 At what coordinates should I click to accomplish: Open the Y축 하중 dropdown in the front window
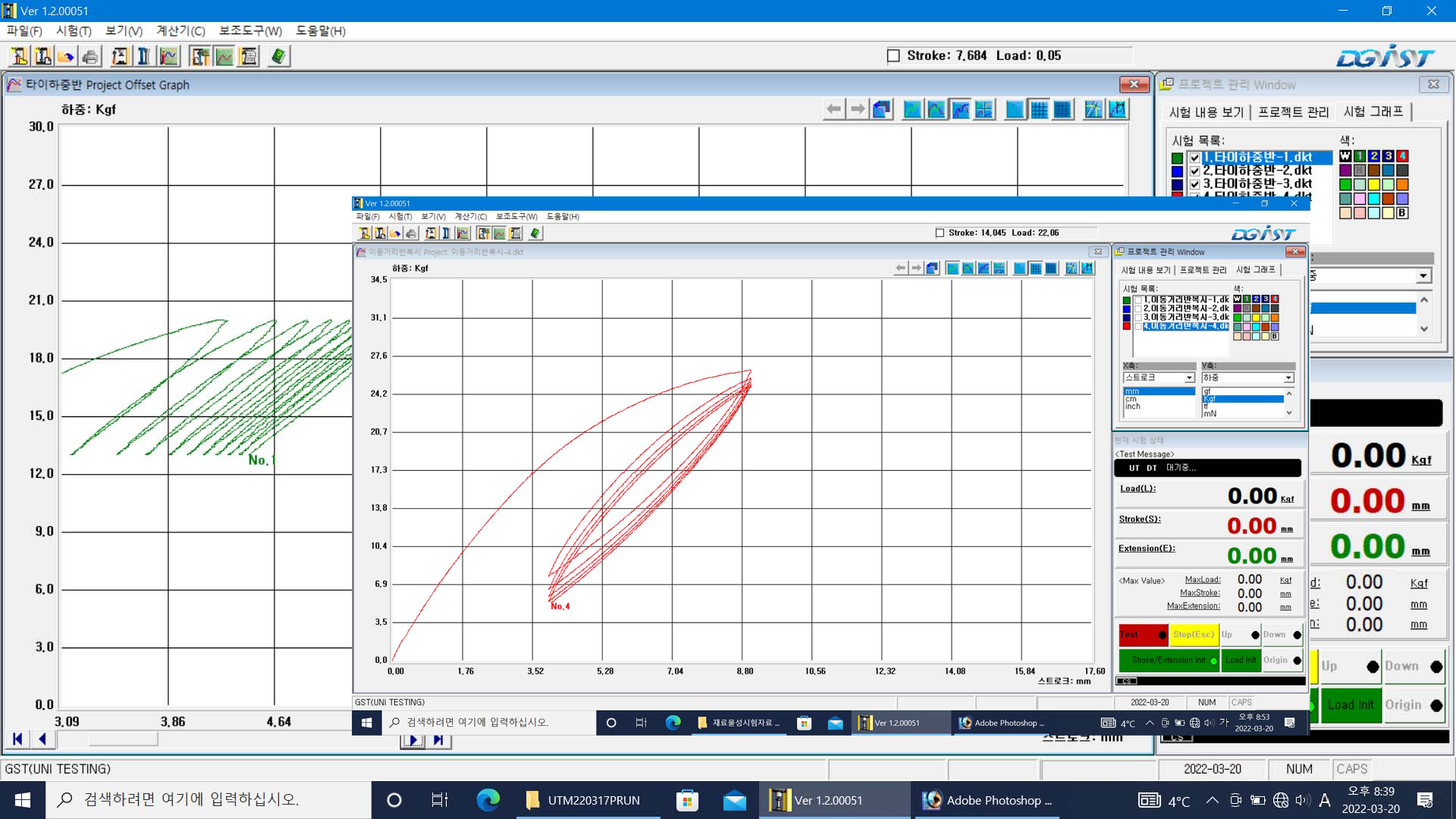tap(1288, 378)
